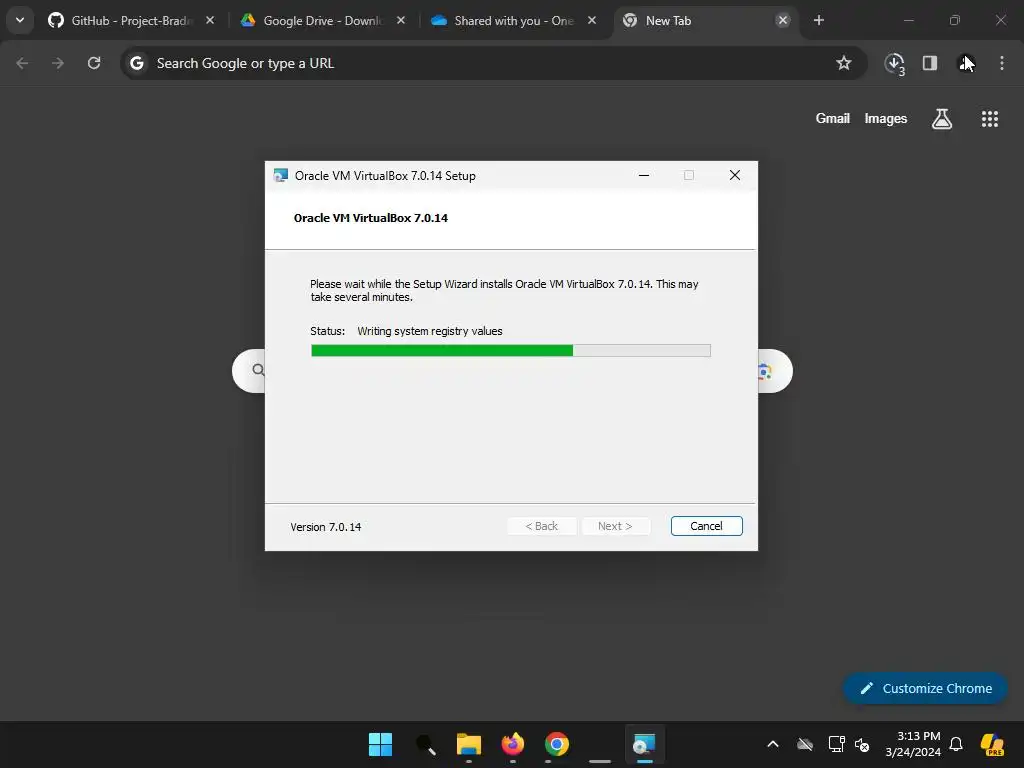Click the OneDrive cloud tray icon
This screenshot has width=1024, height=768.
[805, 744]
